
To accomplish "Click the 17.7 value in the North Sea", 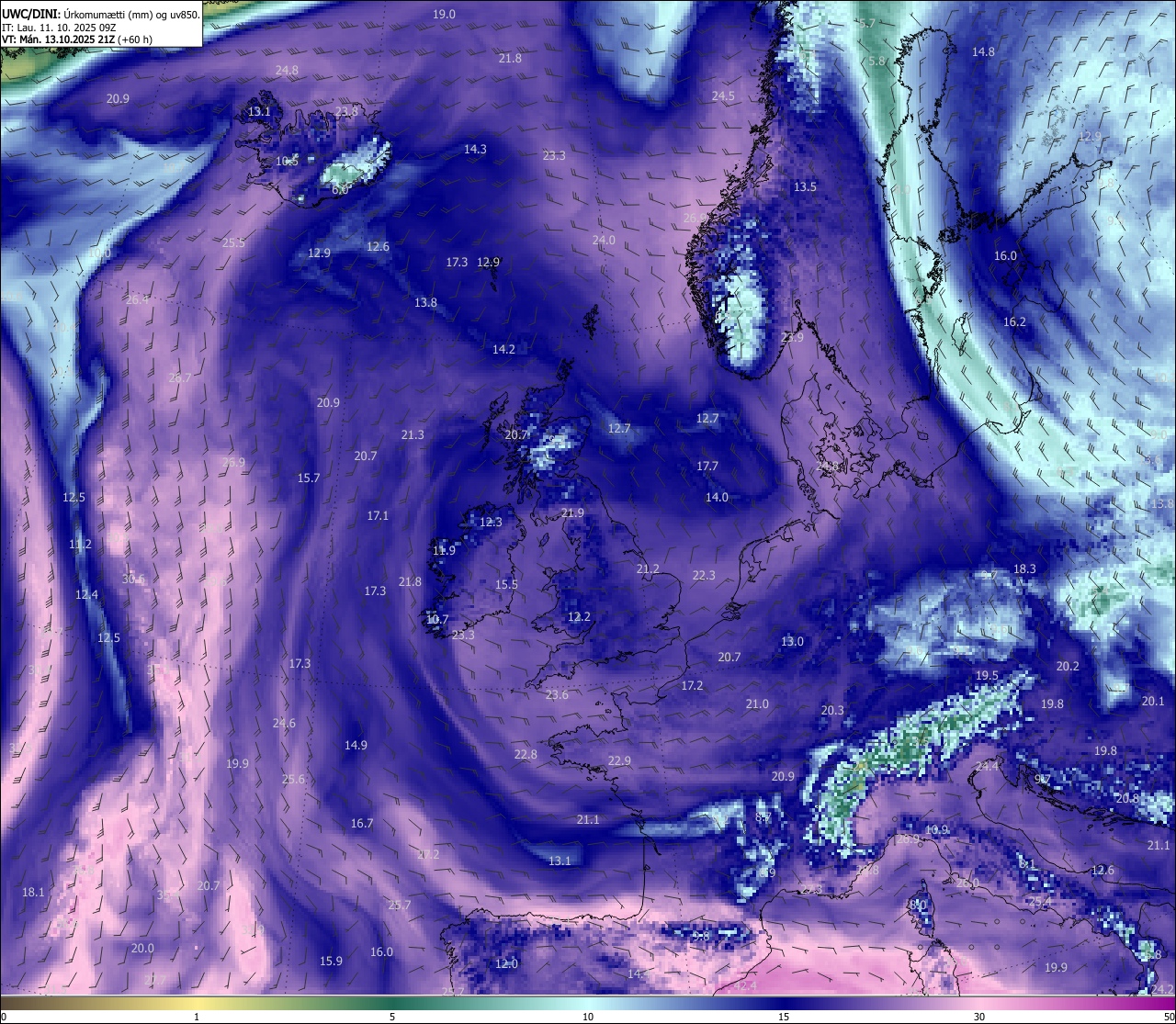I will (x=707, y=466).
